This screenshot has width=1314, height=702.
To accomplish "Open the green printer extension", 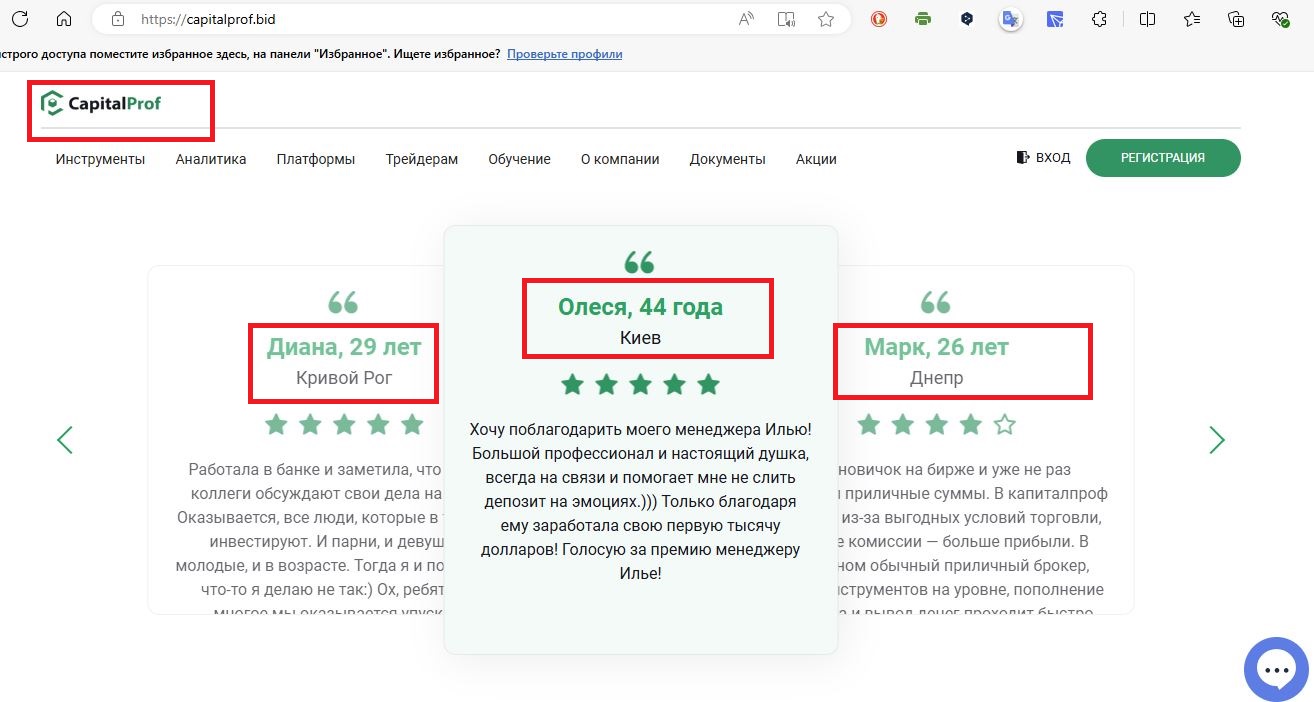I will click(x=923, y=19).
